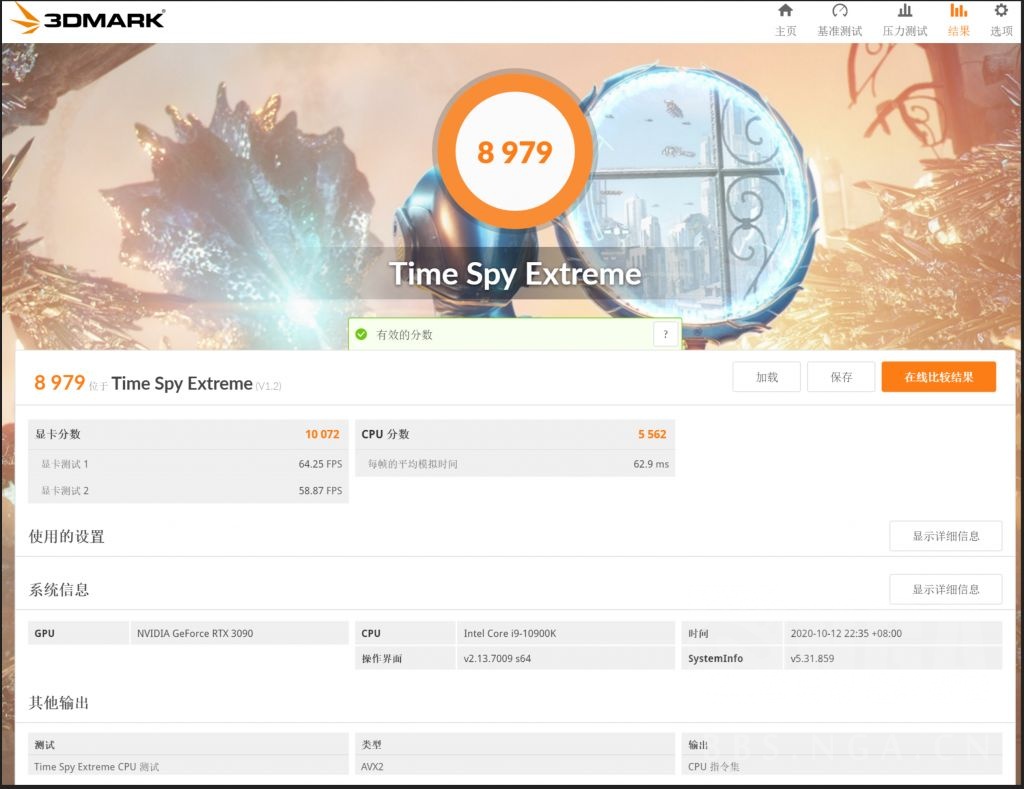Open the home icon tab
Image resolution: width=1024 pixels, height=789 pixels.
[x=786, y=10]
